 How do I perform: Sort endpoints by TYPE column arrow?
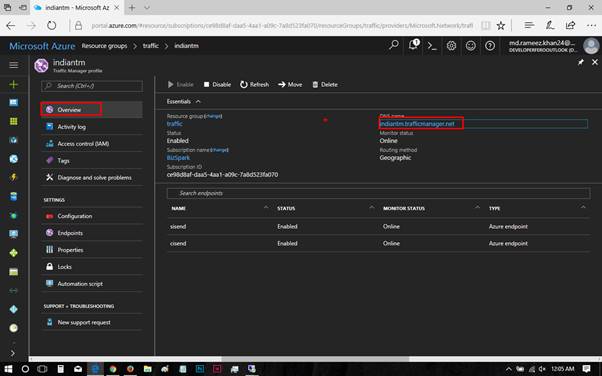coord(583,207)
